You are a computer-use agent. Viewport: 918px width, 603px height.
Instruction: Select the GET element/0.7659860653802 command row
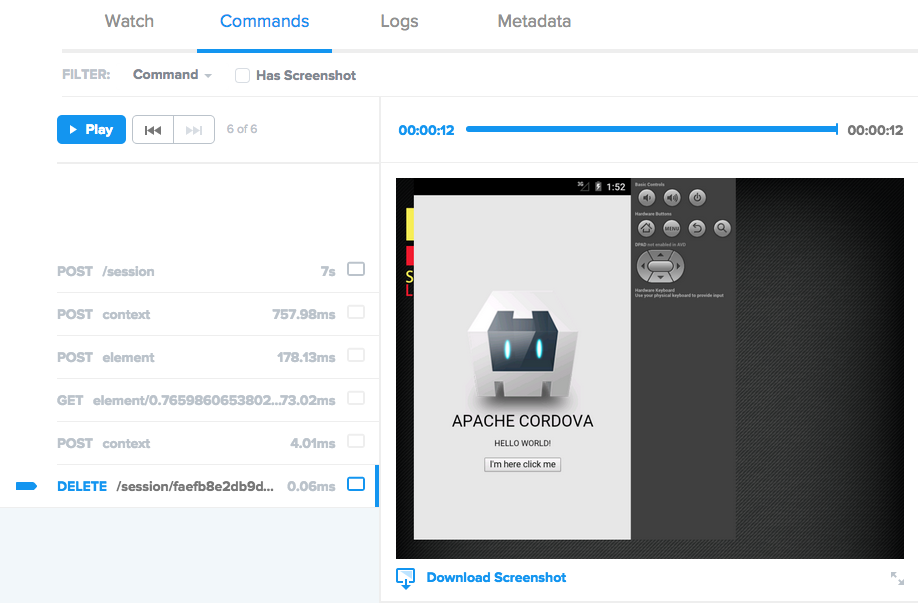pyautogui.click(x=218, y=400)
